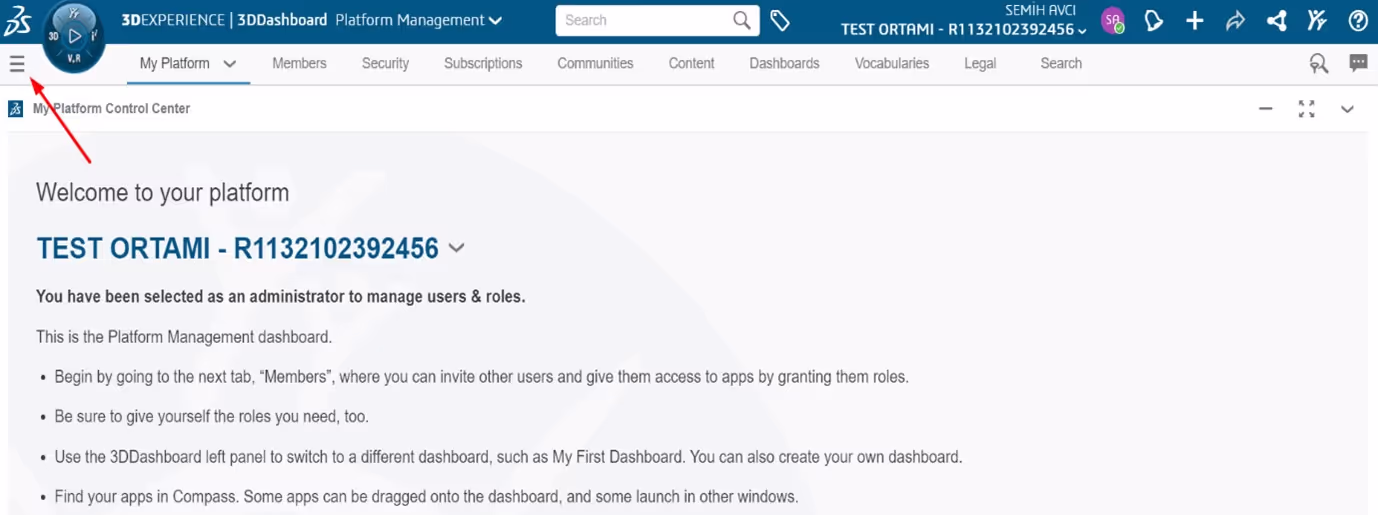Expand the TEST ORTAMI heading chevron

point(457,248)
